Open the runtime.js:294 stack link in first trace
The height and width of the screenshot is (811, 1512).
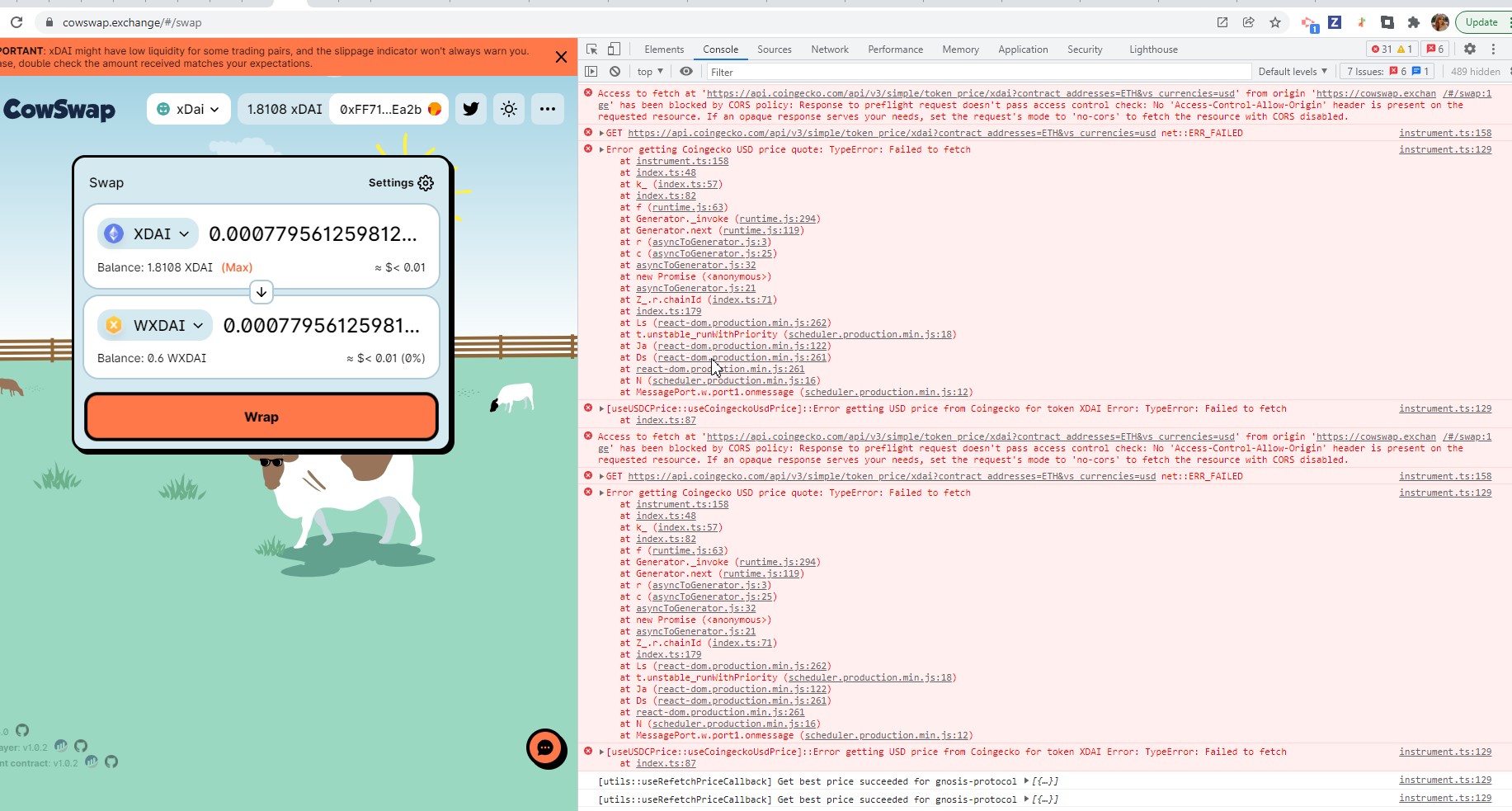point(778,219)
